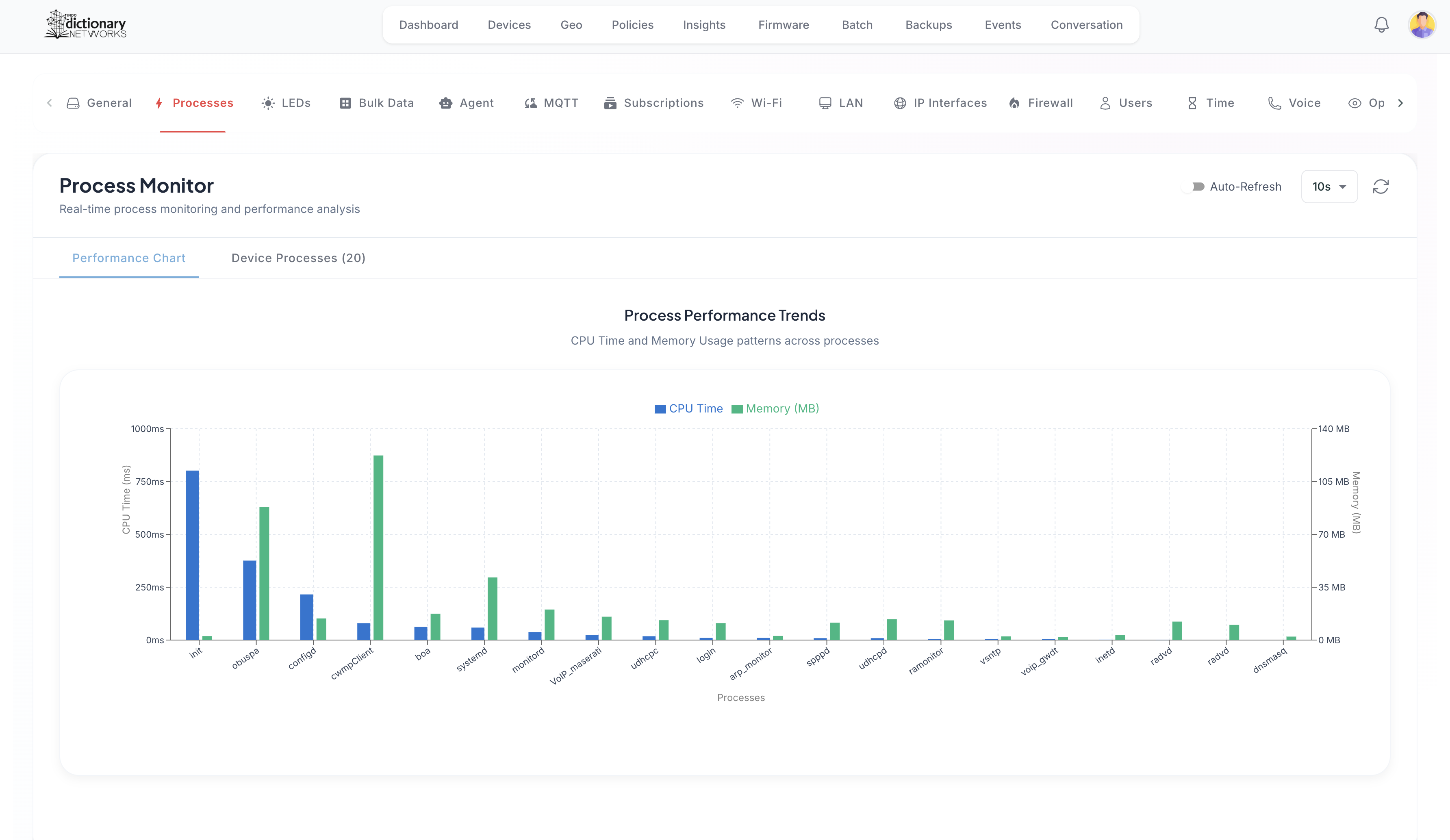Click the Agent robot icon
Screen dimensions: 1450x840
click(x=445, y=103)
